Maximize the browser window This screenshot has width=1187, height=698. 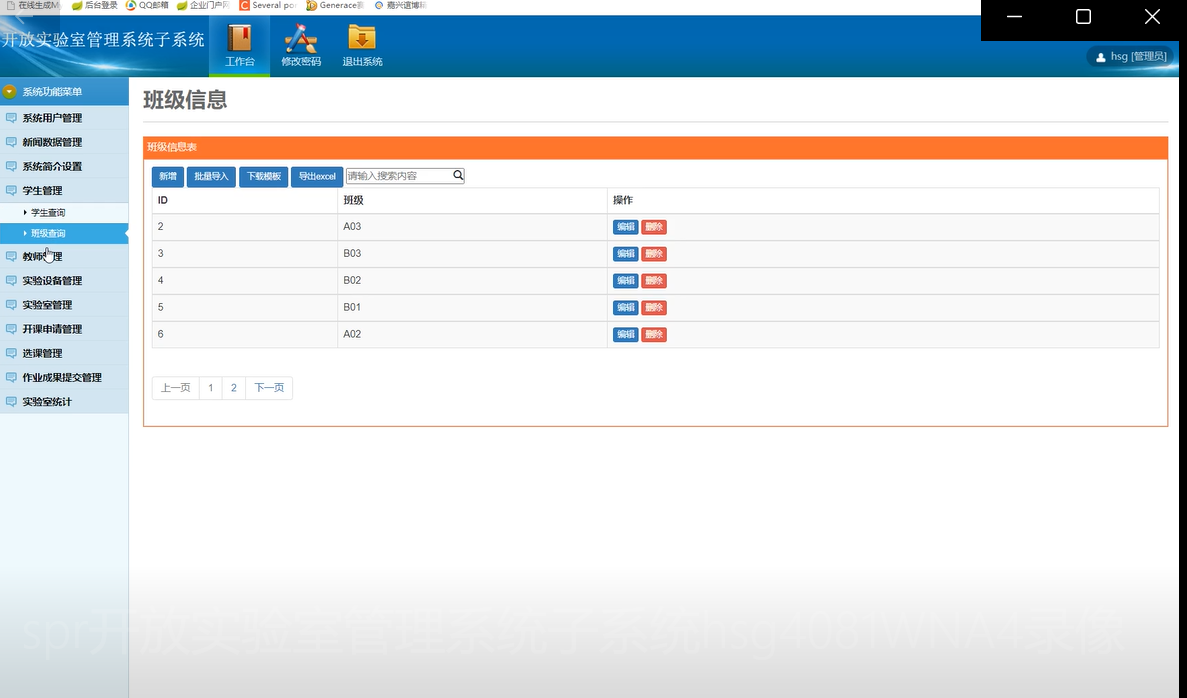coord(1083,17)
